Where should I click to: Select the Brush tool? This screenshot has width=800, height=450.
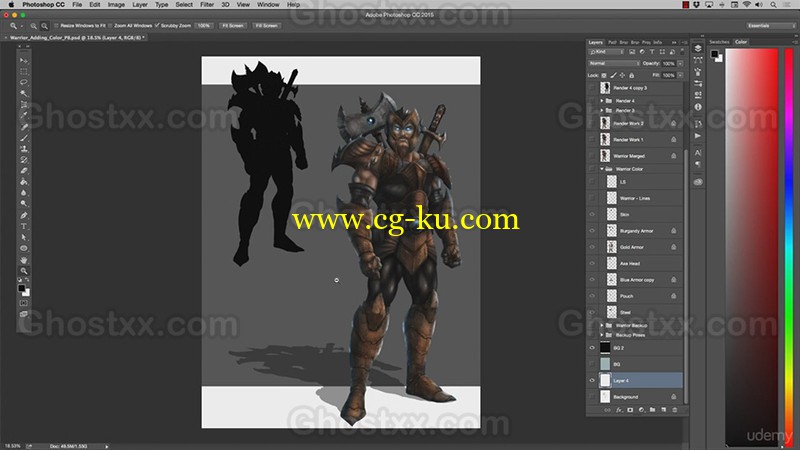click(x=23, y=138)
